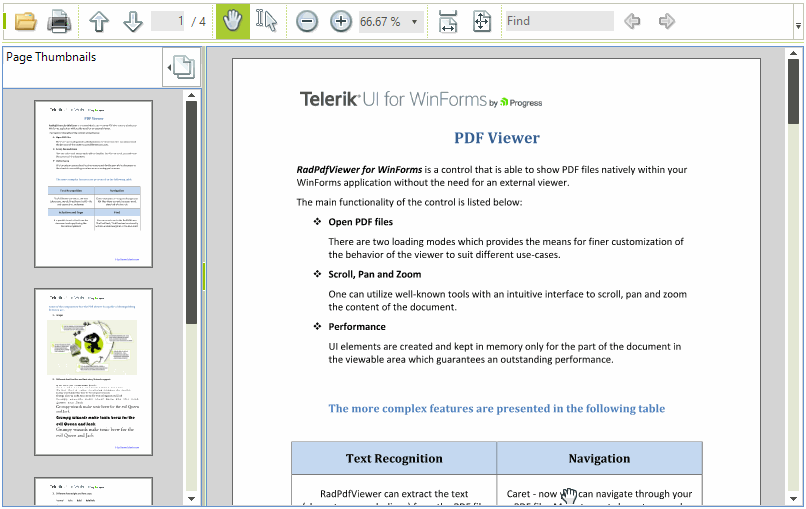Screen dimensions: 806x509
Task: Click the Open PDF files bullet
Action: pos(360,222)
